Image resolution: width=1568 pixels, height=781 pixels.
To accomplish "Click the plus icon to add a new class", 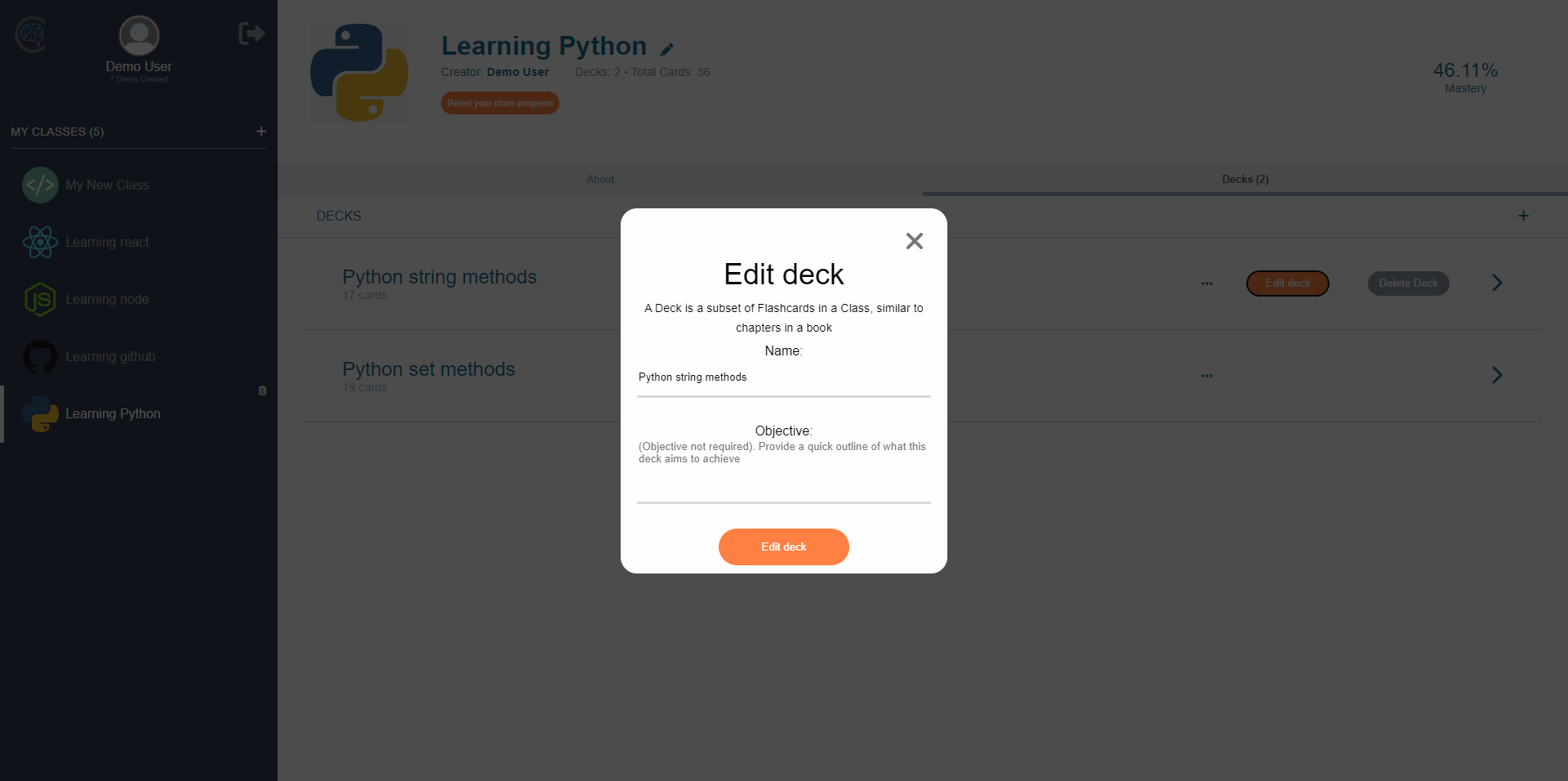I will 261,131.
